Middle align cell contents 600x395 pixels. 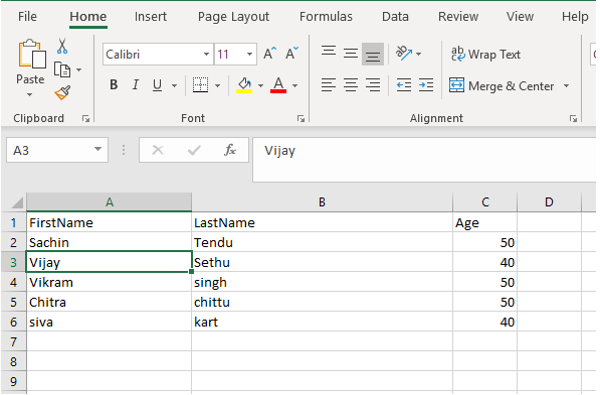pyautogui.click(x=351, y=54)
